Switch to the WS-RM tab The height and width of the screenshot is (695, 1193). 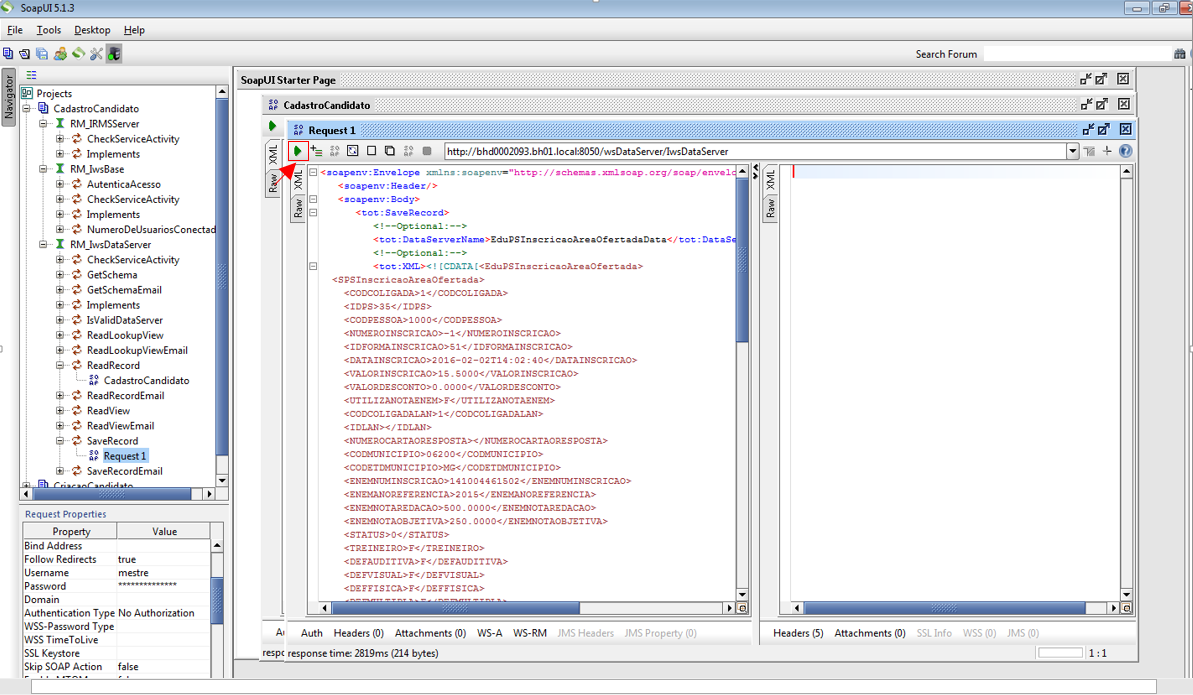pos(530,633)
